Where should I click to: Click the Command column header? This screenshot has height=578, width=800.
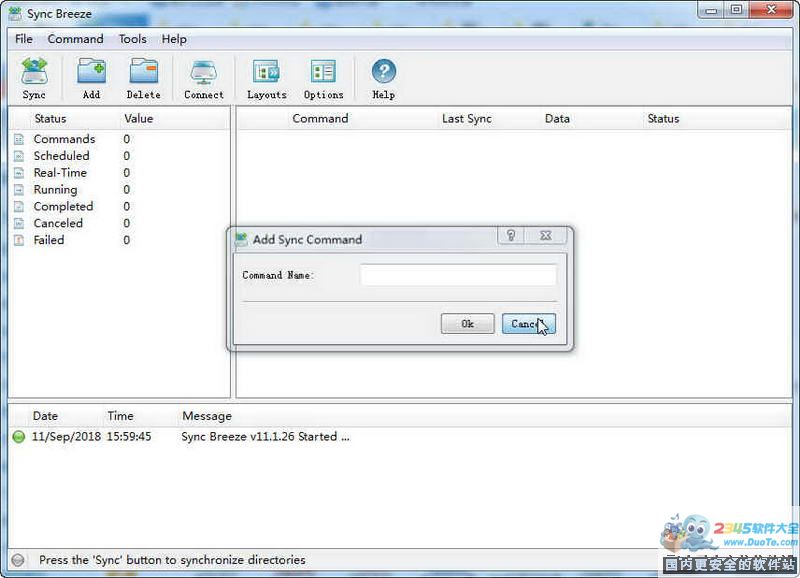(x=320, y=118)
